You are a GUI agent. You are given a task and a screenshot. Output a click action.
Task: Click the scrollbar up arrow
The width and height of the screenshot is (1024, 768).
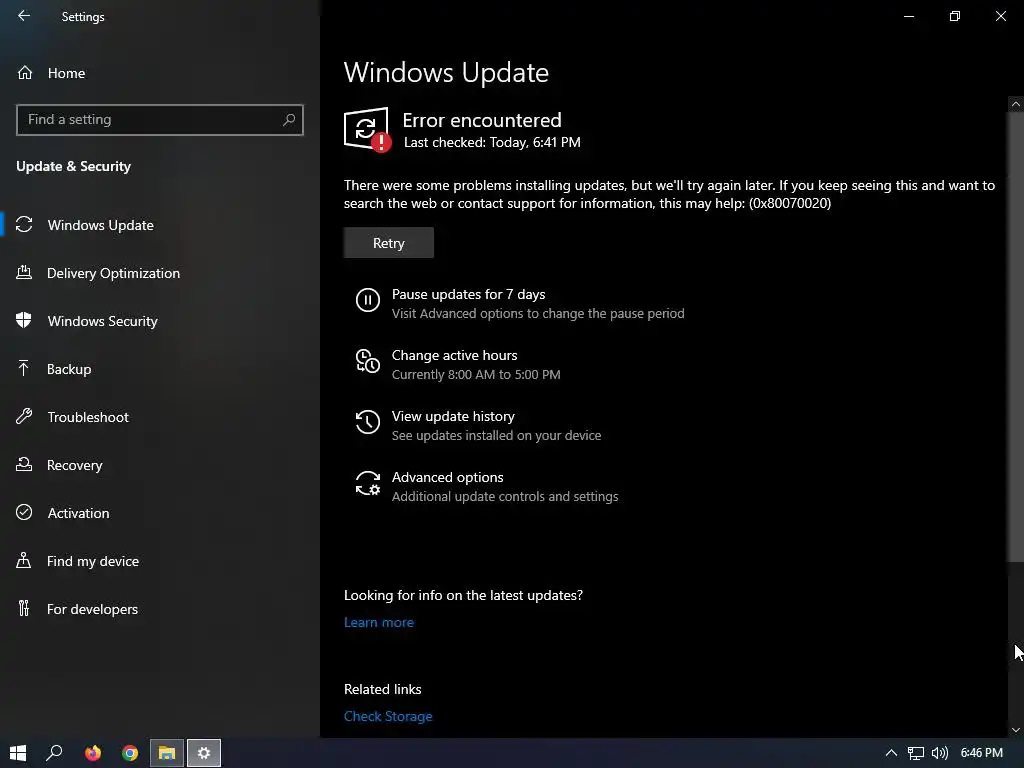click(1016, 104)
